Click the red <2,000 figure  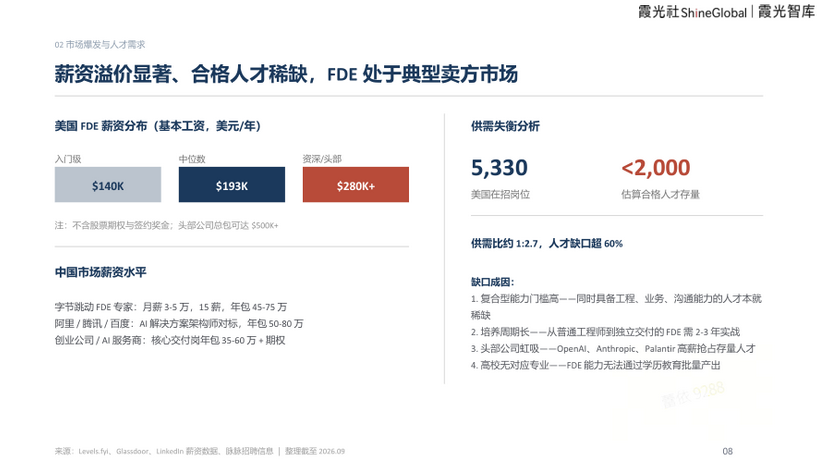[x=656, y=168]
